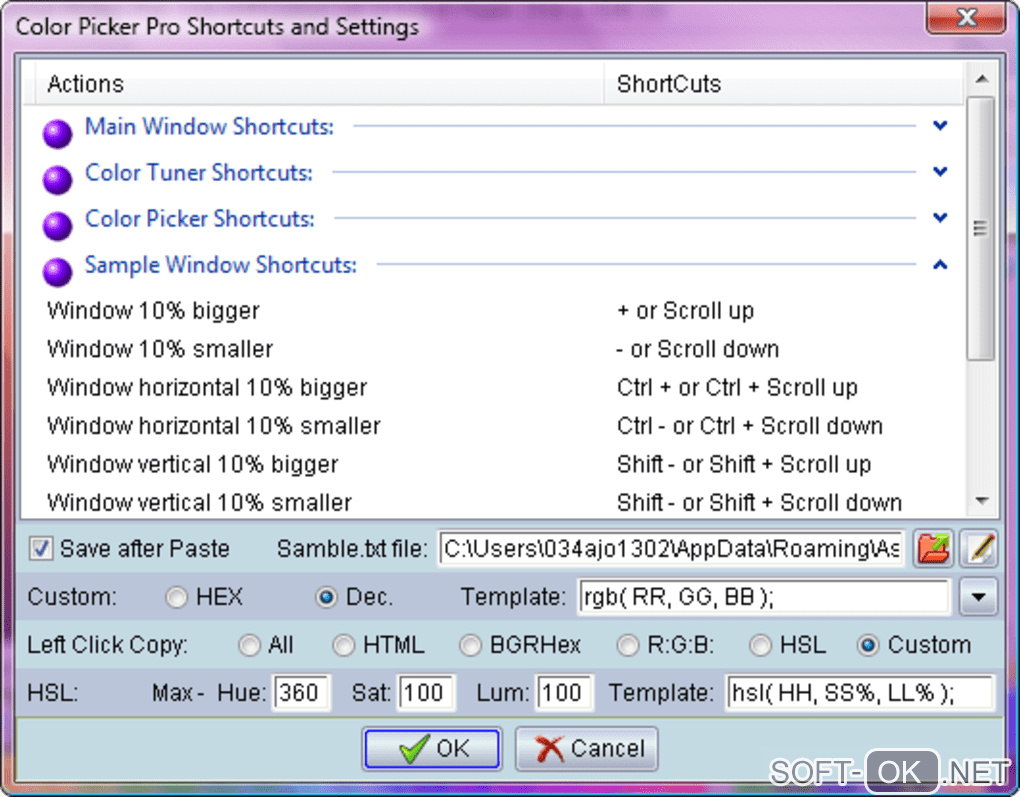Image resolution: width=1020 pixels, height=797 pixels.
Task: Edit the Samble.txt file with pencil icon
Action: click(979, 548)
